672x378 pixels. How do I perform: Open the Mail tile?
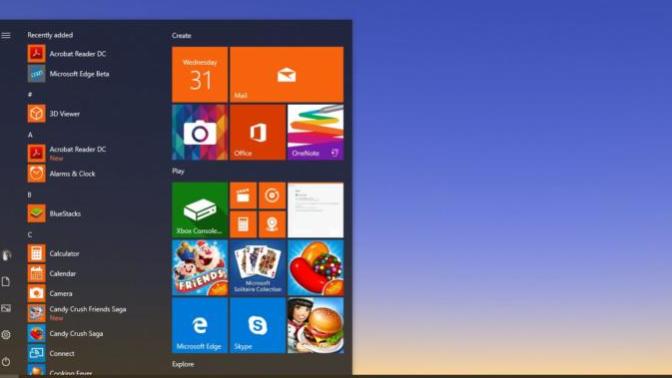(287, 75)
